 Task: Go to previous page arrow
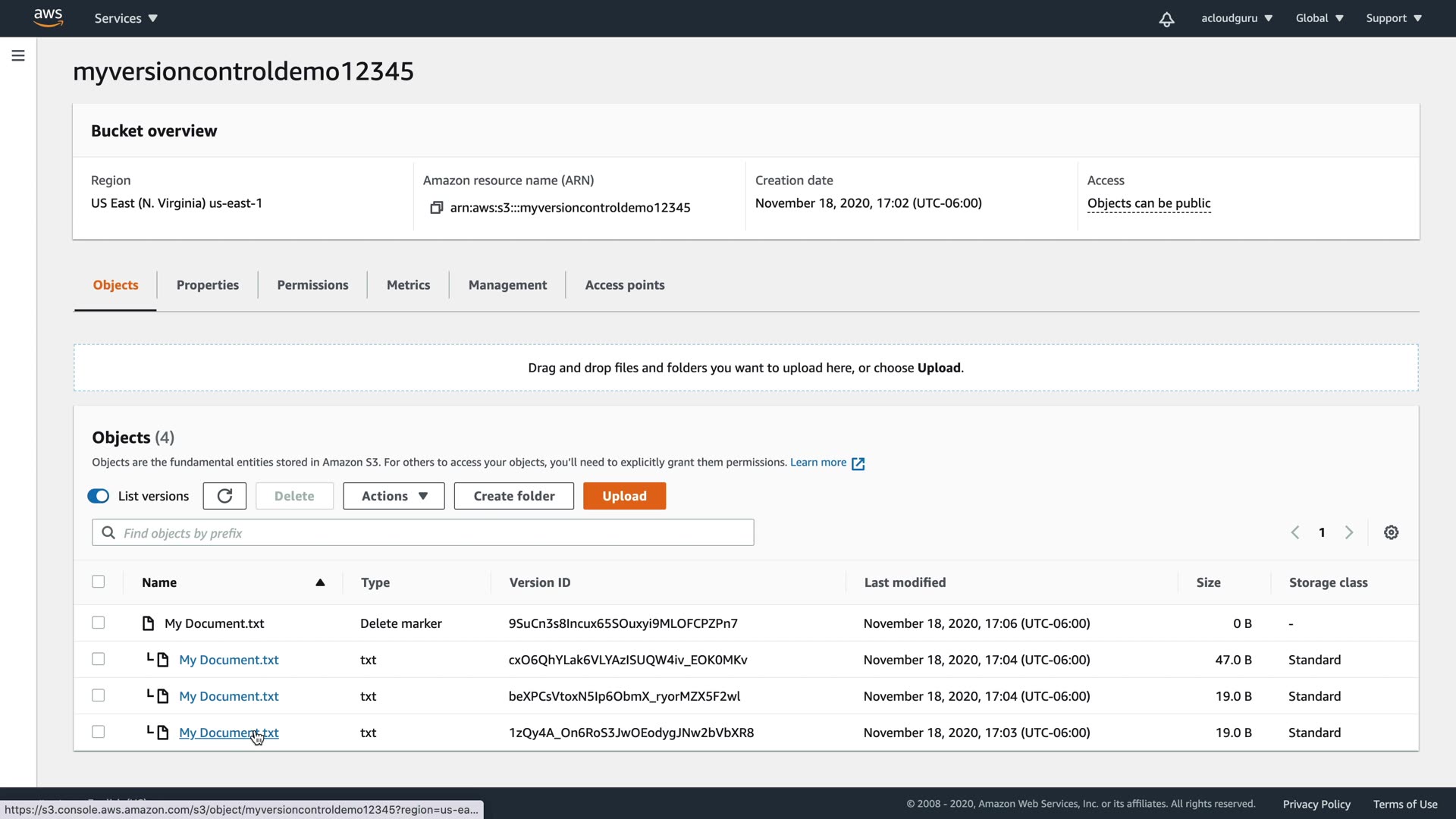(x=1295, y=532)
